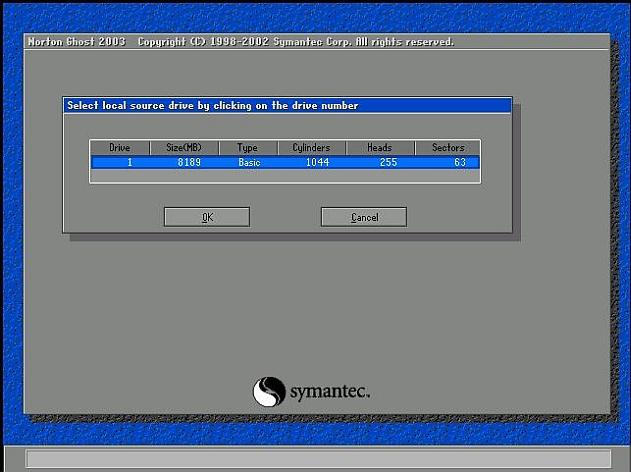Screen dimensions: 631x472
Task: Click the Sectors column header
Action: pyautogui.click(x=448, y=148)
